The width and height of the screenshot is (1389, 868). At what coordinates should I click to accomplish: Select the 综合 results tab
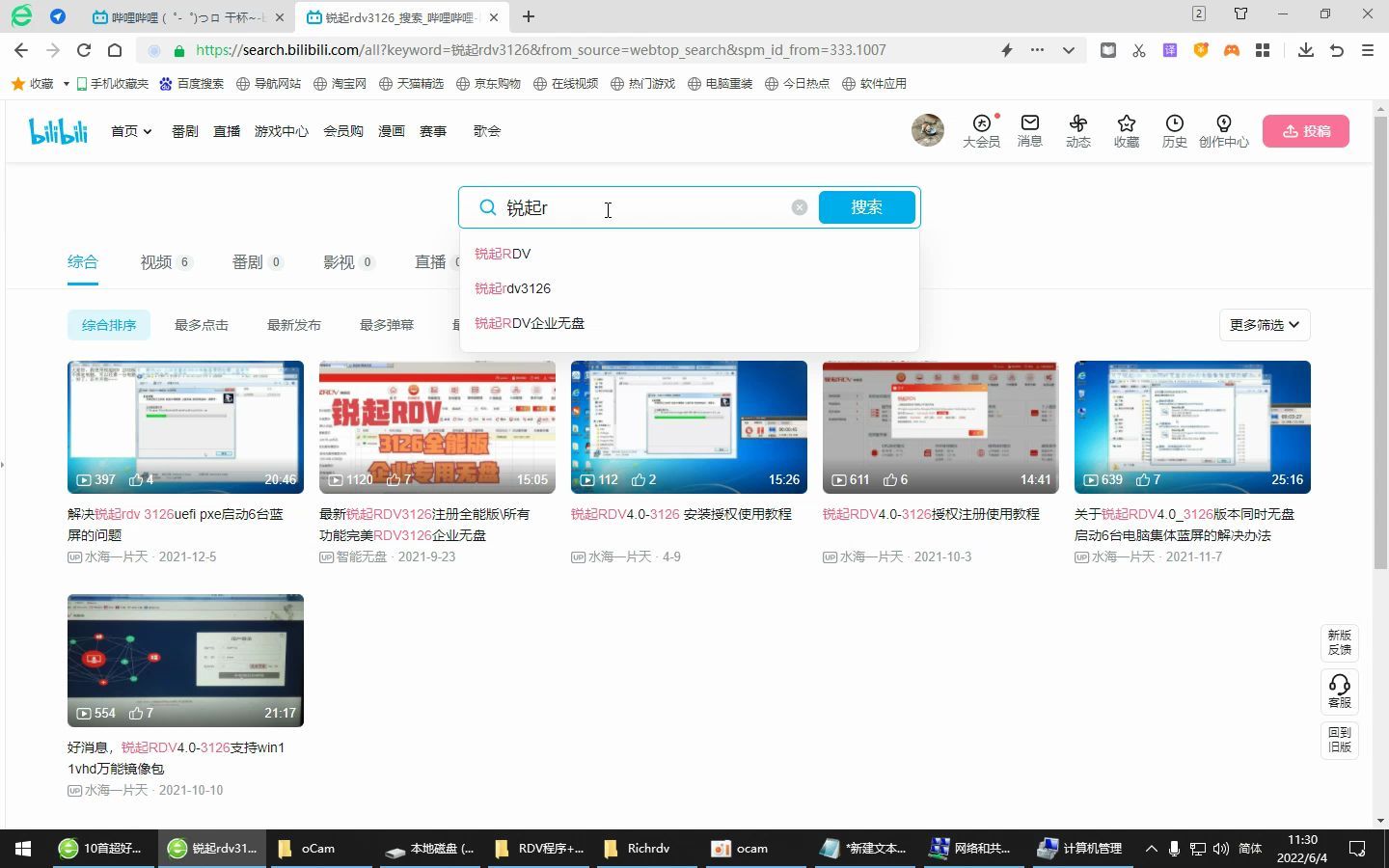83,262
